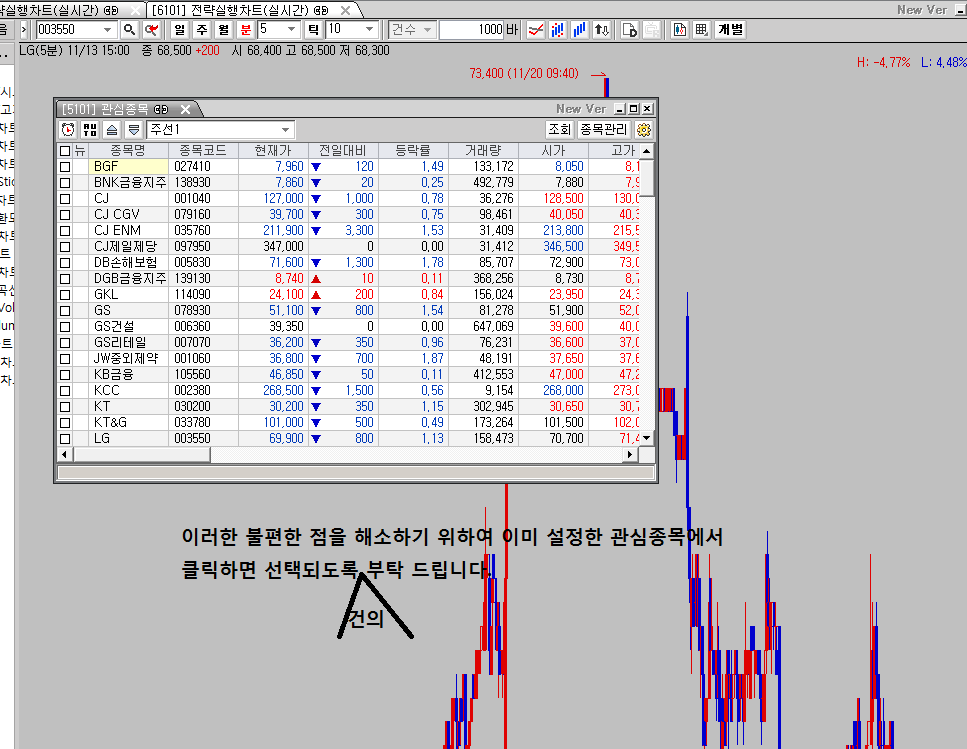Toggle the select-all checkbox in table header
967x749 pixels.
(x=65, y=151)
